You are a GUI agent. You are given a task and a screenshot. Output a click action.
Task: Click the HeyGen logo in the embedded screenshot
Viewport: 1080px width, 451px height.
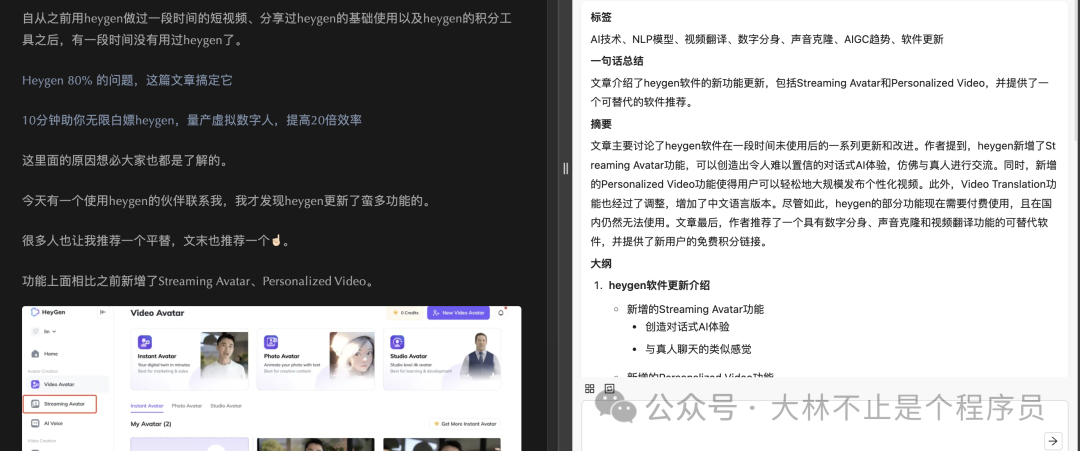(x=50, y=312)
